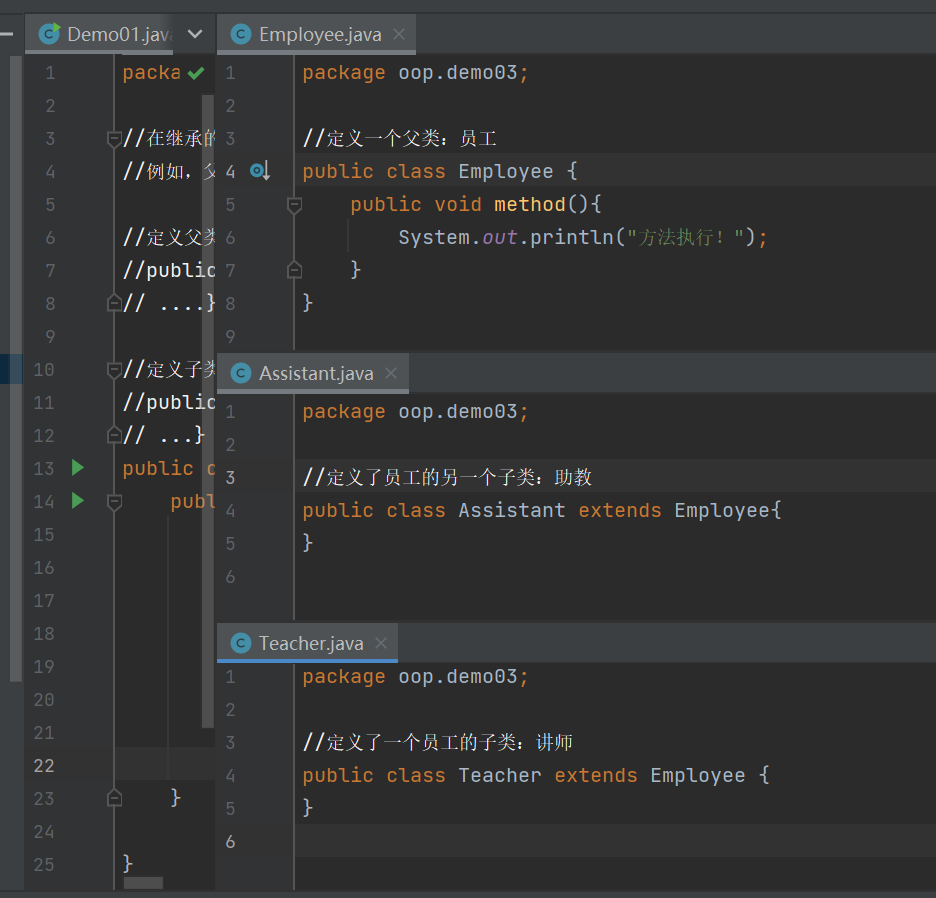Image resolution: width=936 pixels, height=898 pixels.
Task: Collapse the method fold at Demo01 line 14
Action: click(x=114, y=502)
